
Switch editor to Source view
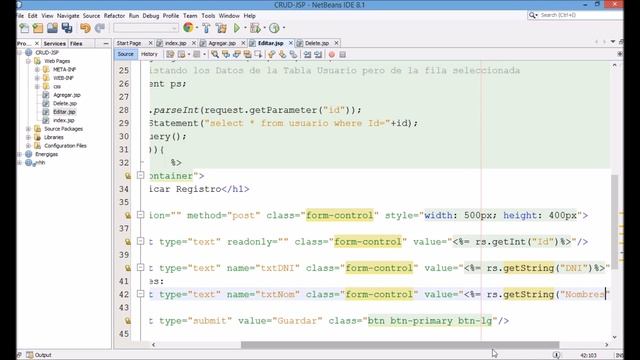[x=125, y=54]
